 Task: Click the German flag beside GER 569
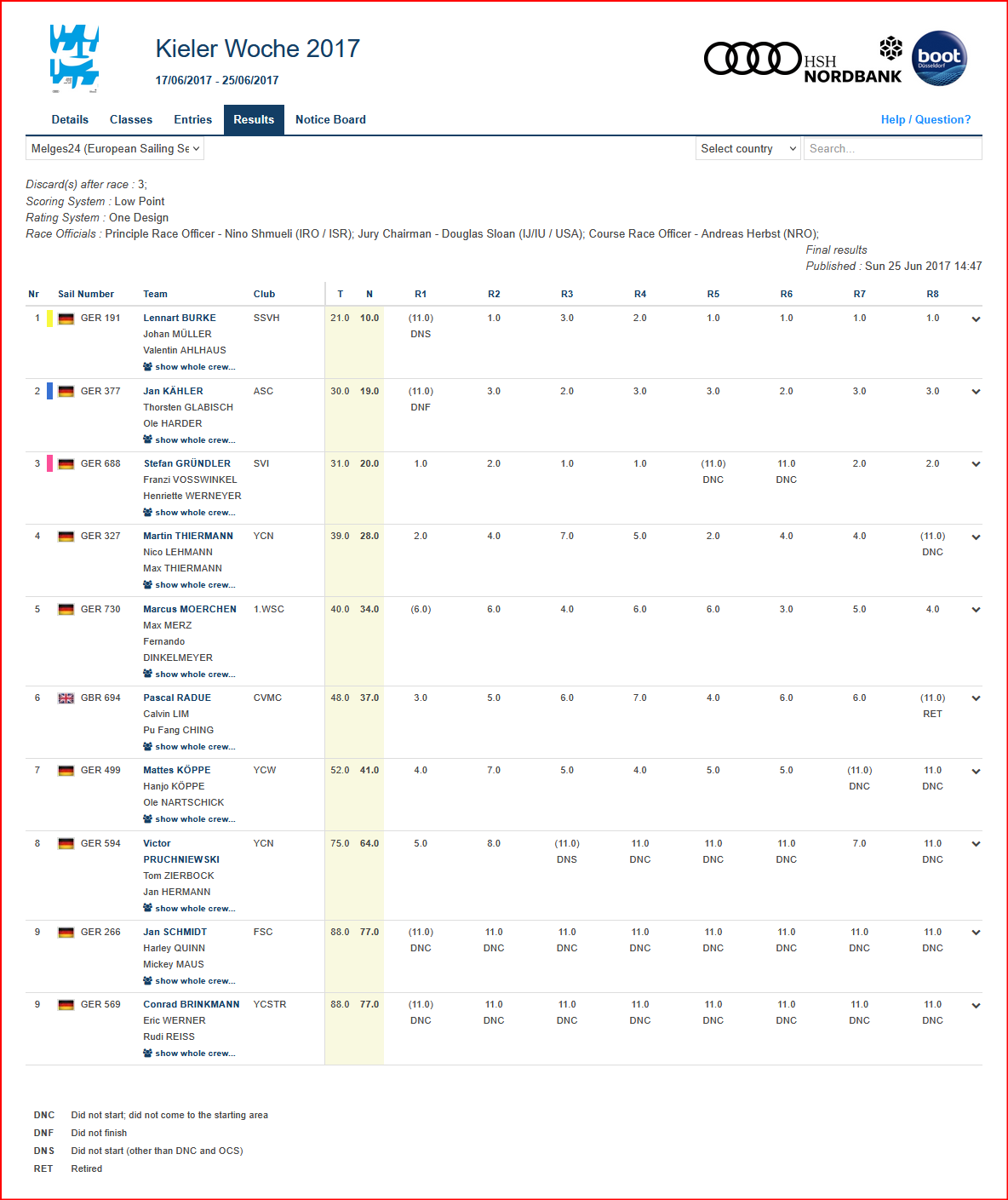[x=66, y=1005]
